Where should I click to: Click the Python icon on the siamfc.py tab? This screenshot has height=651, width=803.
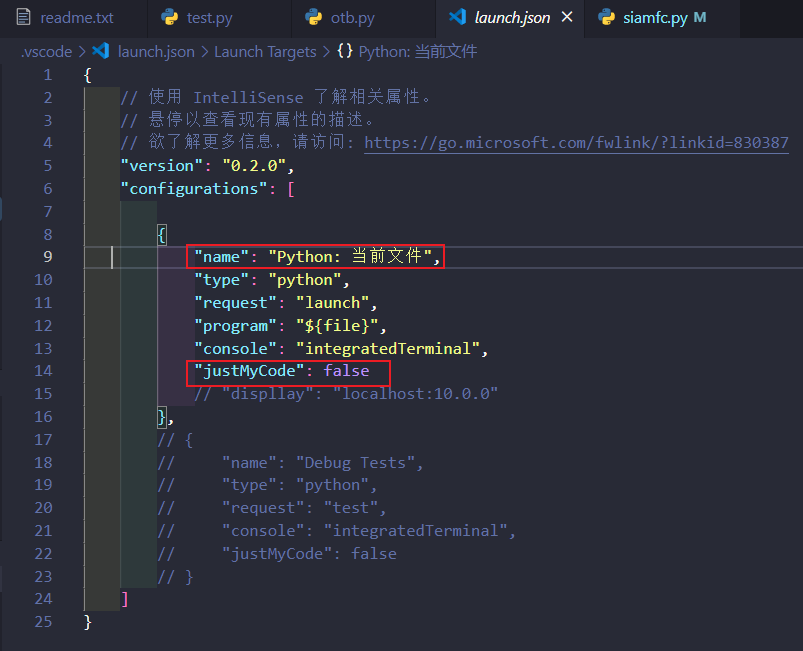607,17
